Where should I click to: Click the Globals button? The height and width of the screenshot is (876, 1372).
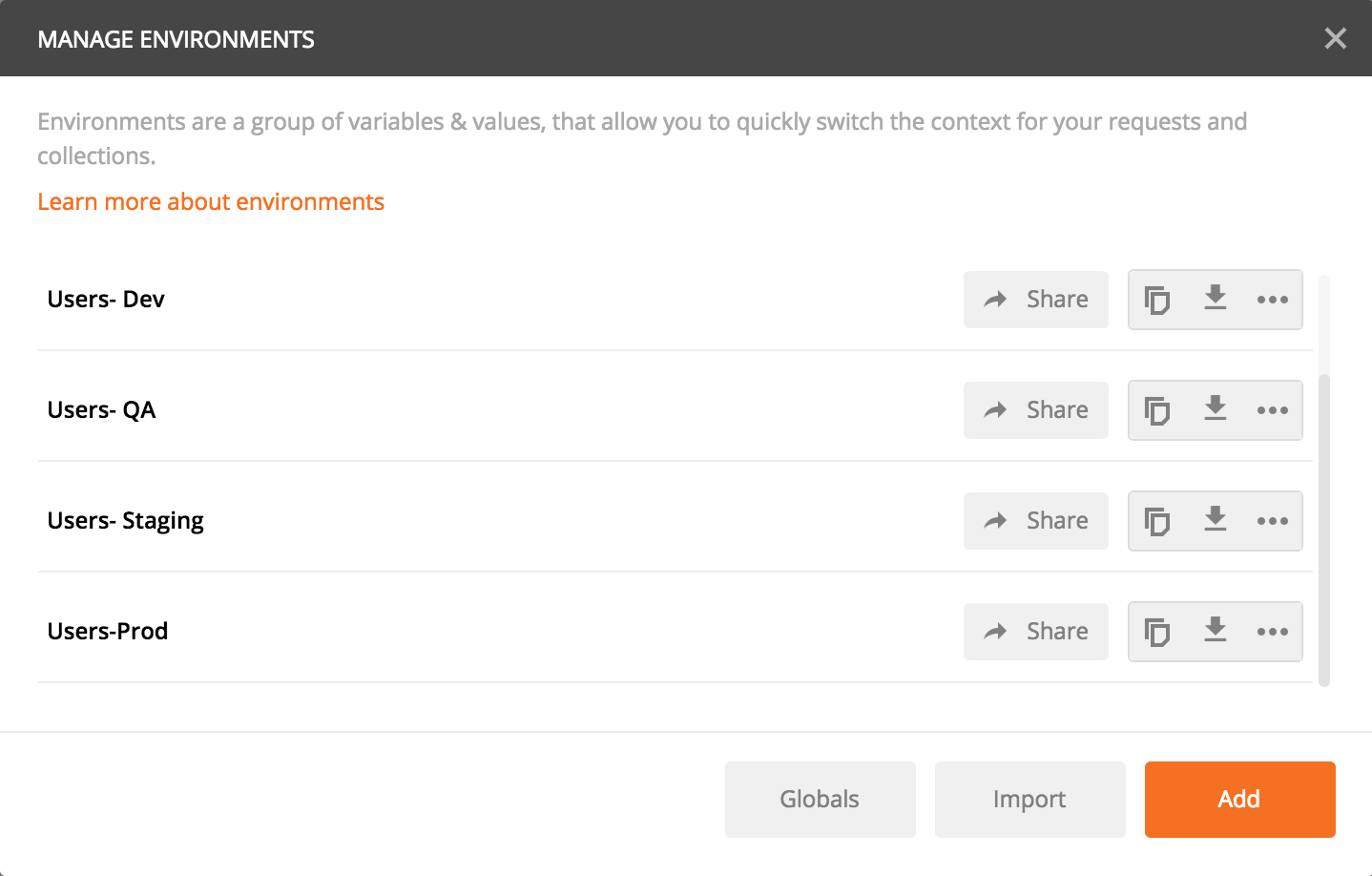pos(821,800)
